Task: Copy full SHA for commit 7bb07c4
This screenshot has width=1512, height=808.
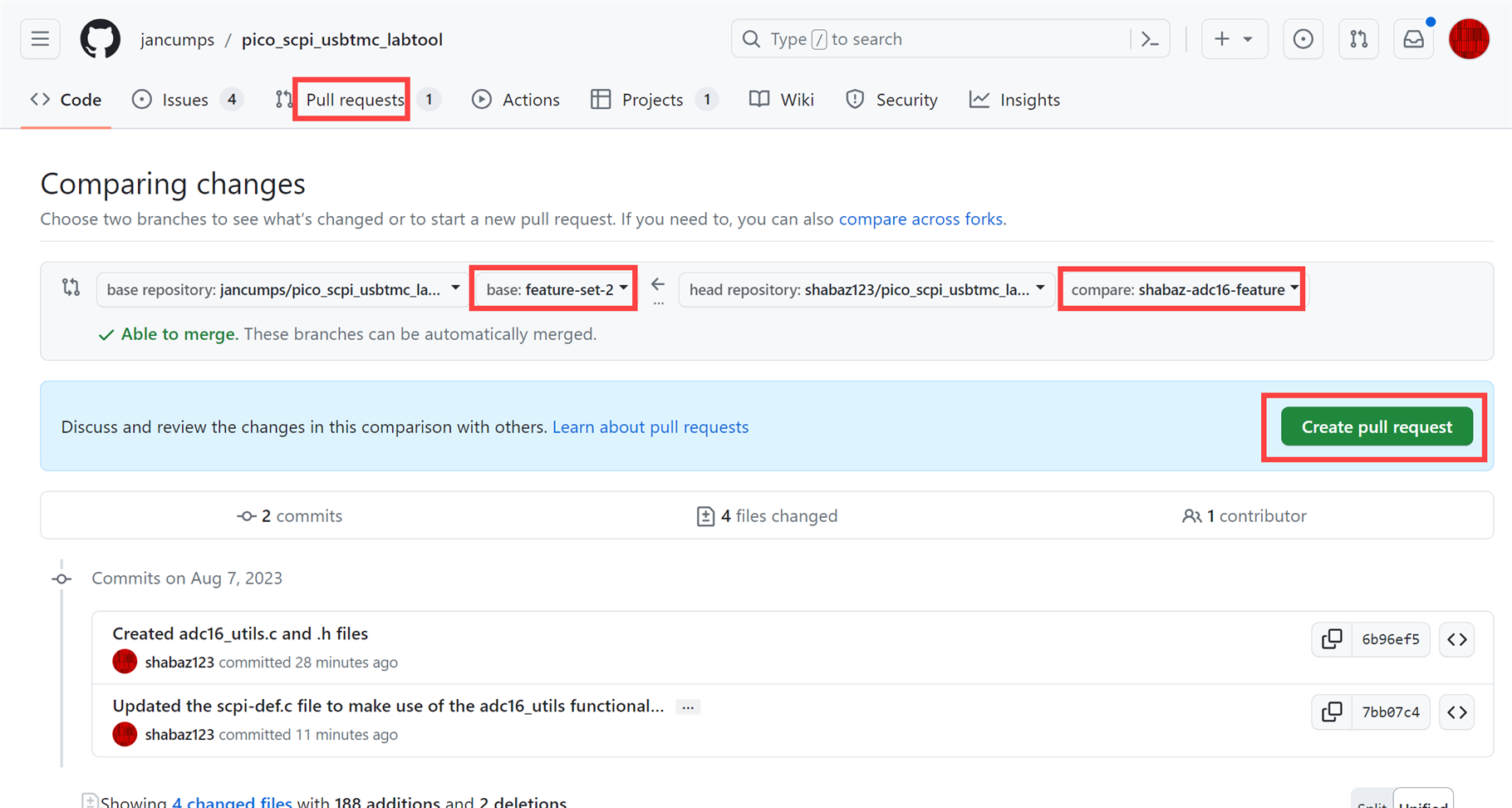Action: point(1332,712)
